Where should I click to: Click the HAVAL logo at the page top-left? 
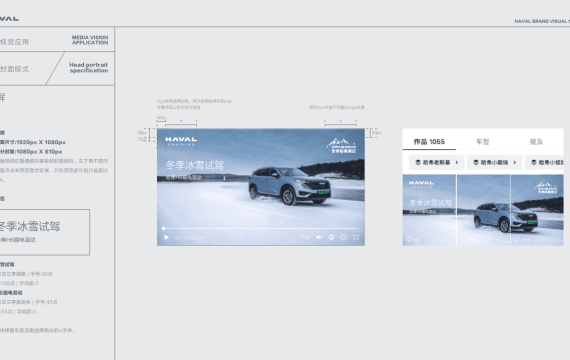pyautogui.click(x=9, y=19)
